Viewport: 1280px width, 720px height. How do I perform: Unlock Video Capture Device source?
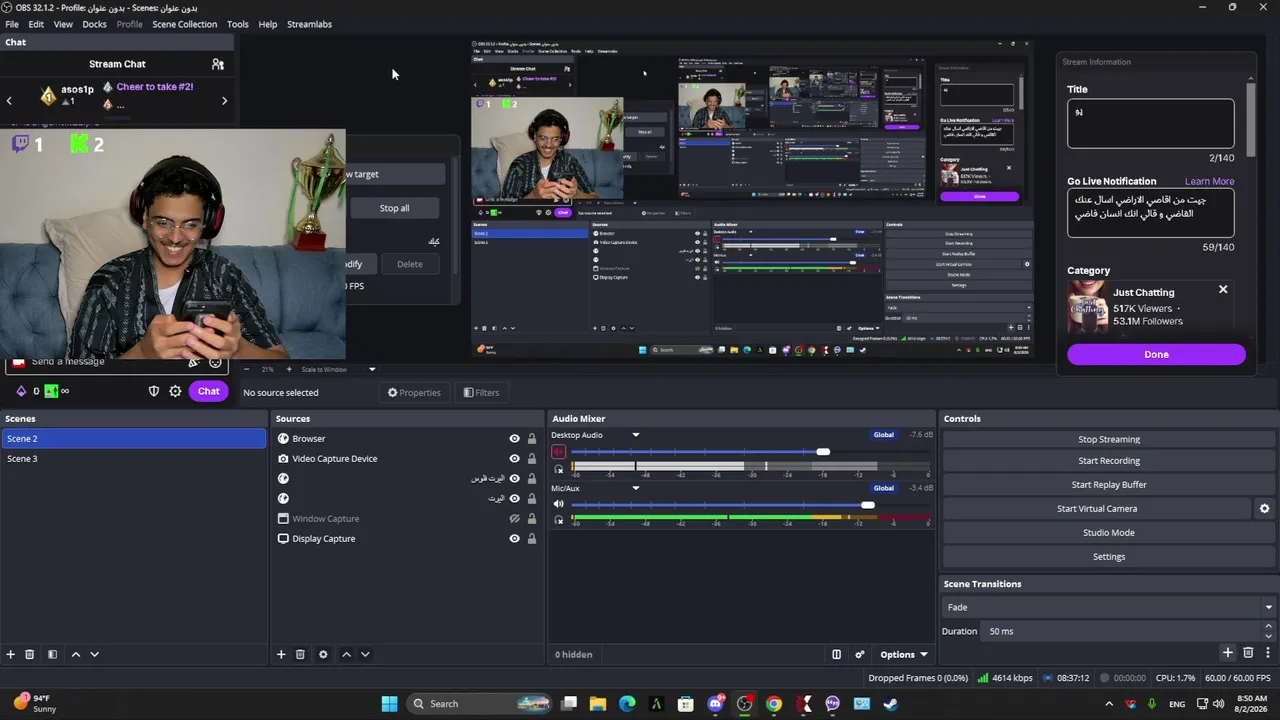point(532,458)
